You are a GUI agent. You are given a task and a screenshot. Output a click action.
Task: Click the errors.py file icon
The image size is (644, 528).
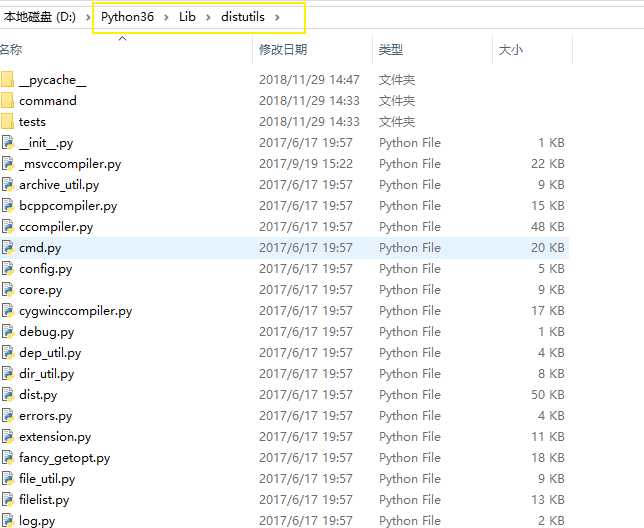[x=7, y=415]
